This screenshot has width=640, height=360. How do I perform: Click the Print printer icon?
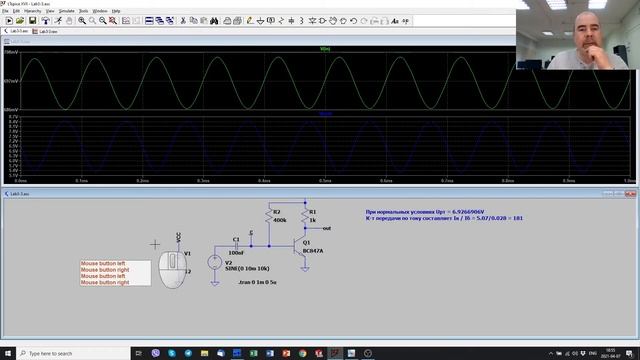(227, 21)
